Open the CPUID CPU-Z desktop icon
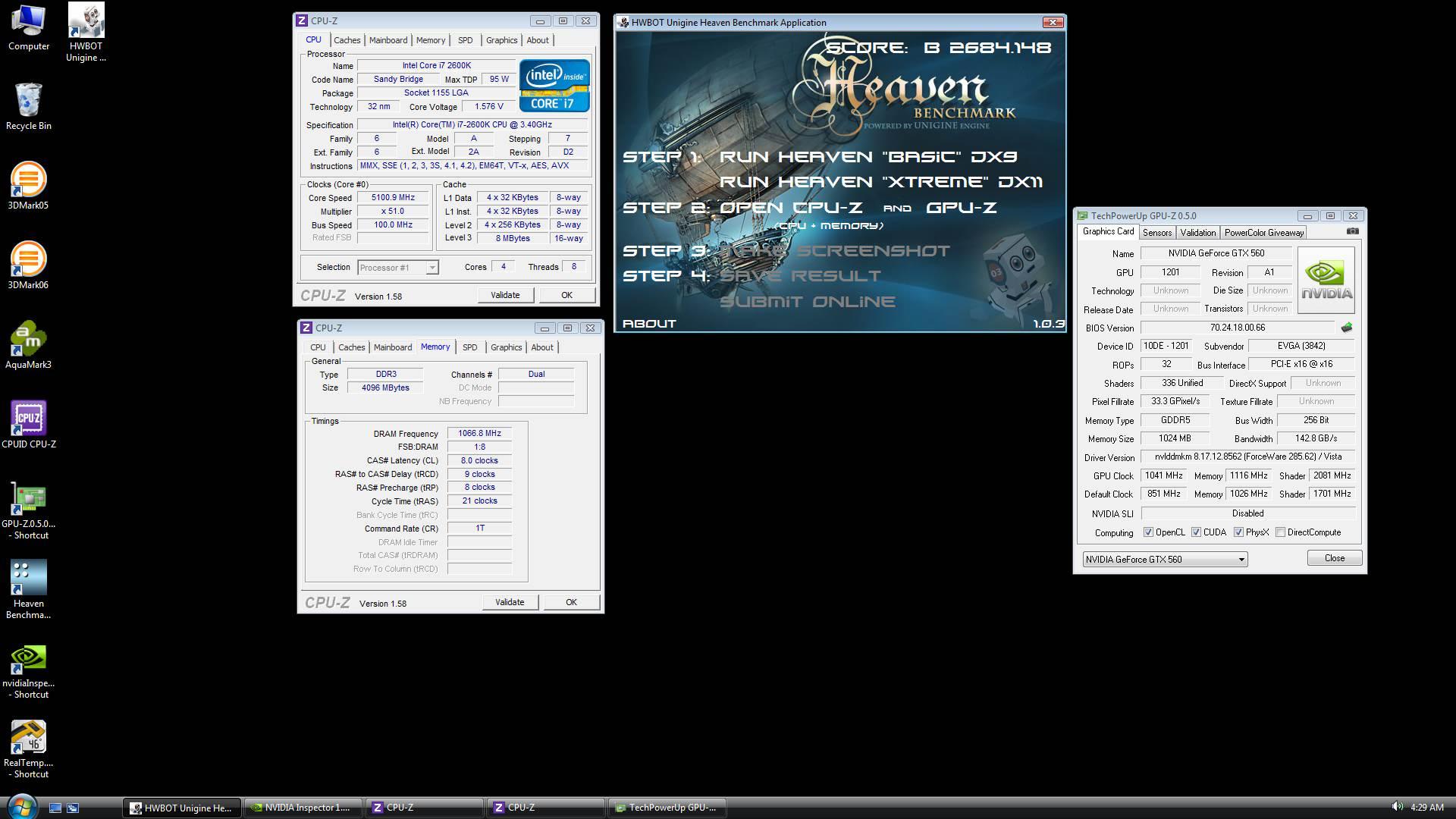The height and width of the screenshot is (819, 1456). point(29,425)
